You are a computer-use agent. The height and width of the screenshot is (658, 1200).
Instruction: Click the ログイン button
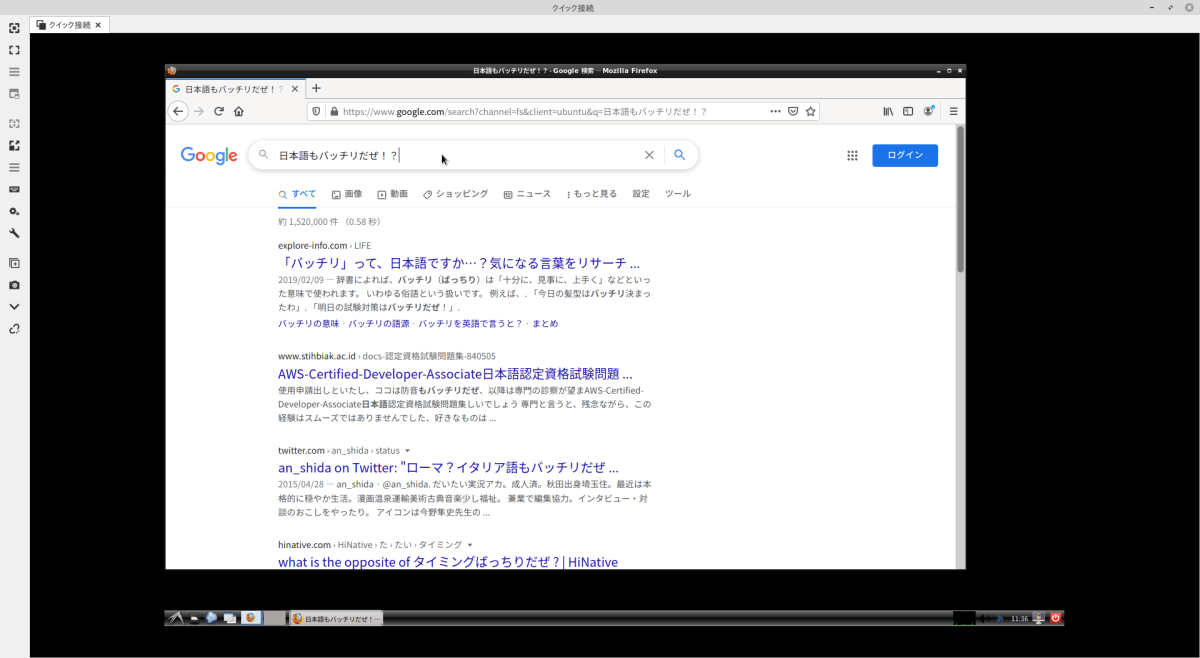(905, 155)
